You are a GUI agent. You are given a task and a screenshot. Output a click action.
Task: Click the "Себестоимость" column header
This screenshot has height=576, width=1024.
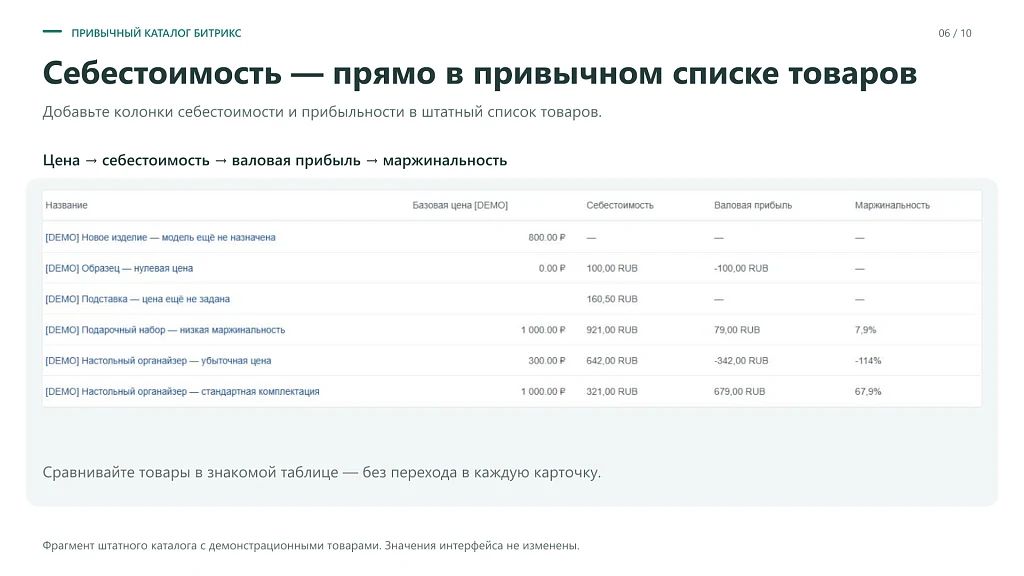coord(620,205)
